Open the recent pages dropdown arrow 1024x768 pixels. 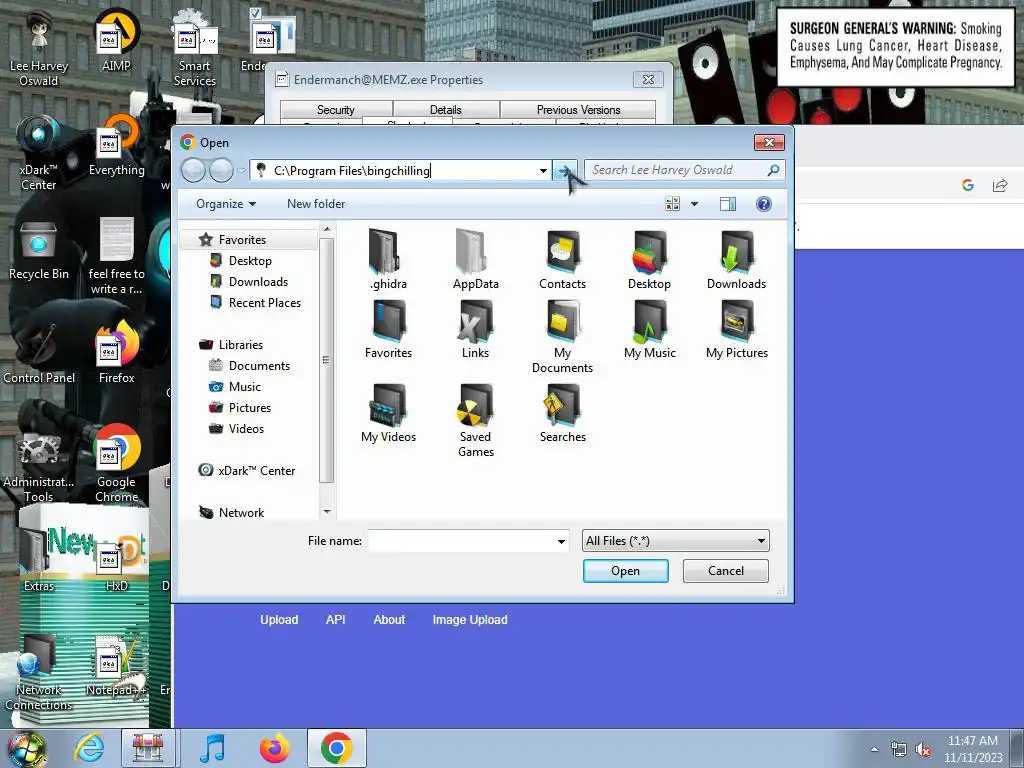(241, 170)
